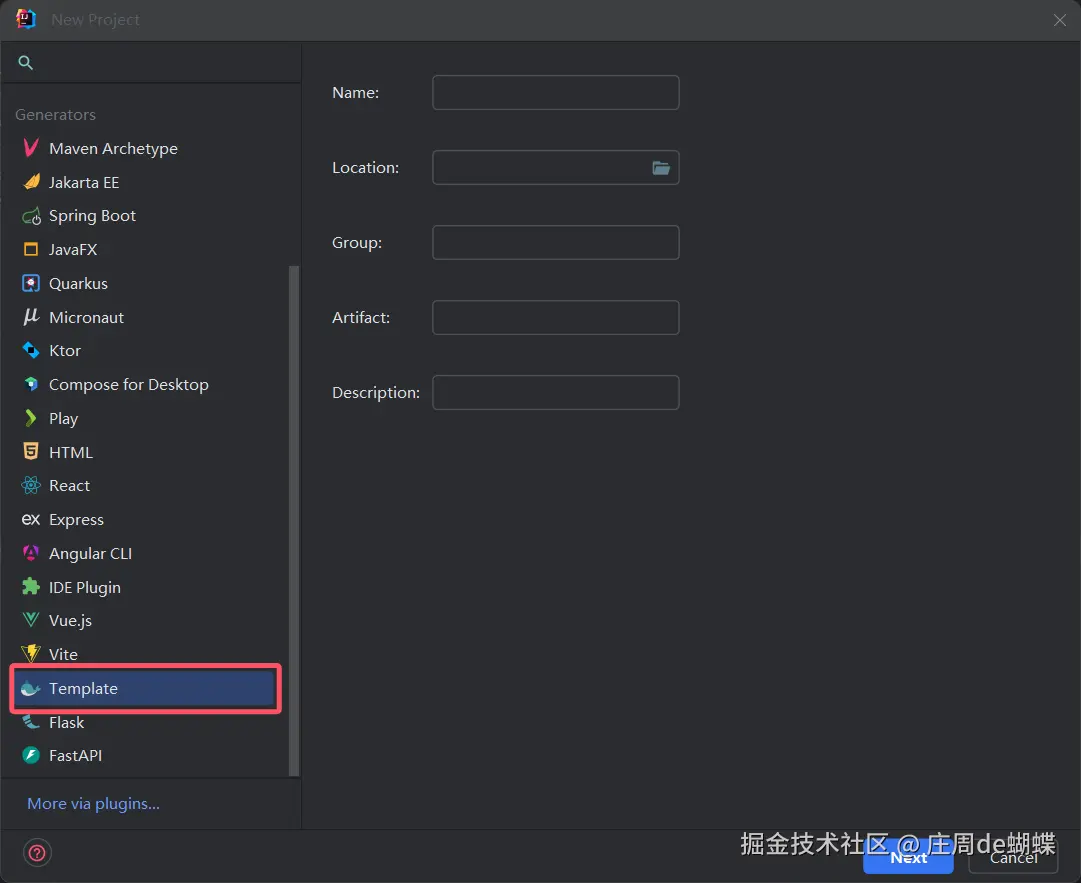The height and width of the screenshot is (883, 1081).
Task: Select the JavaFX entry
Action: point(146,250)
